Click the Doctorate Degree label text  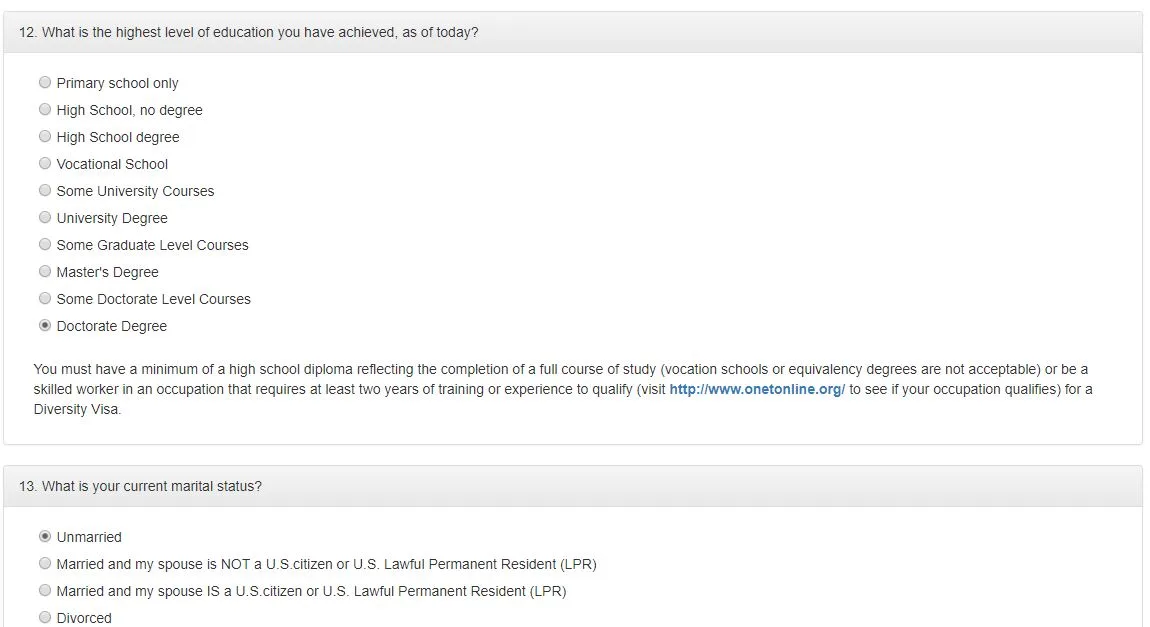coord(111,326)
